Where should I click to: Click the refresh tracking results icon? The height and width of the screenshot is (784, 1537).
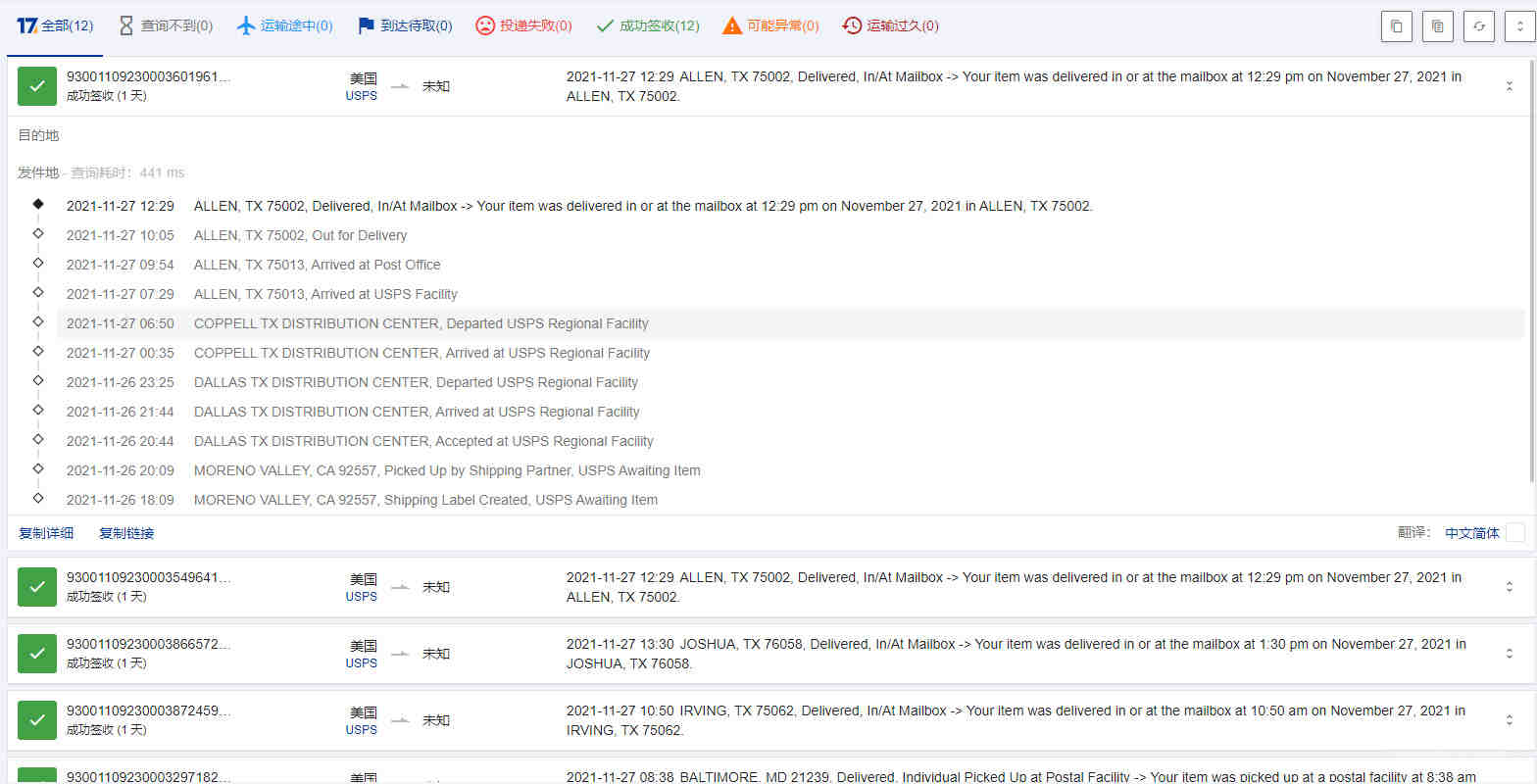pos(1478,26)
